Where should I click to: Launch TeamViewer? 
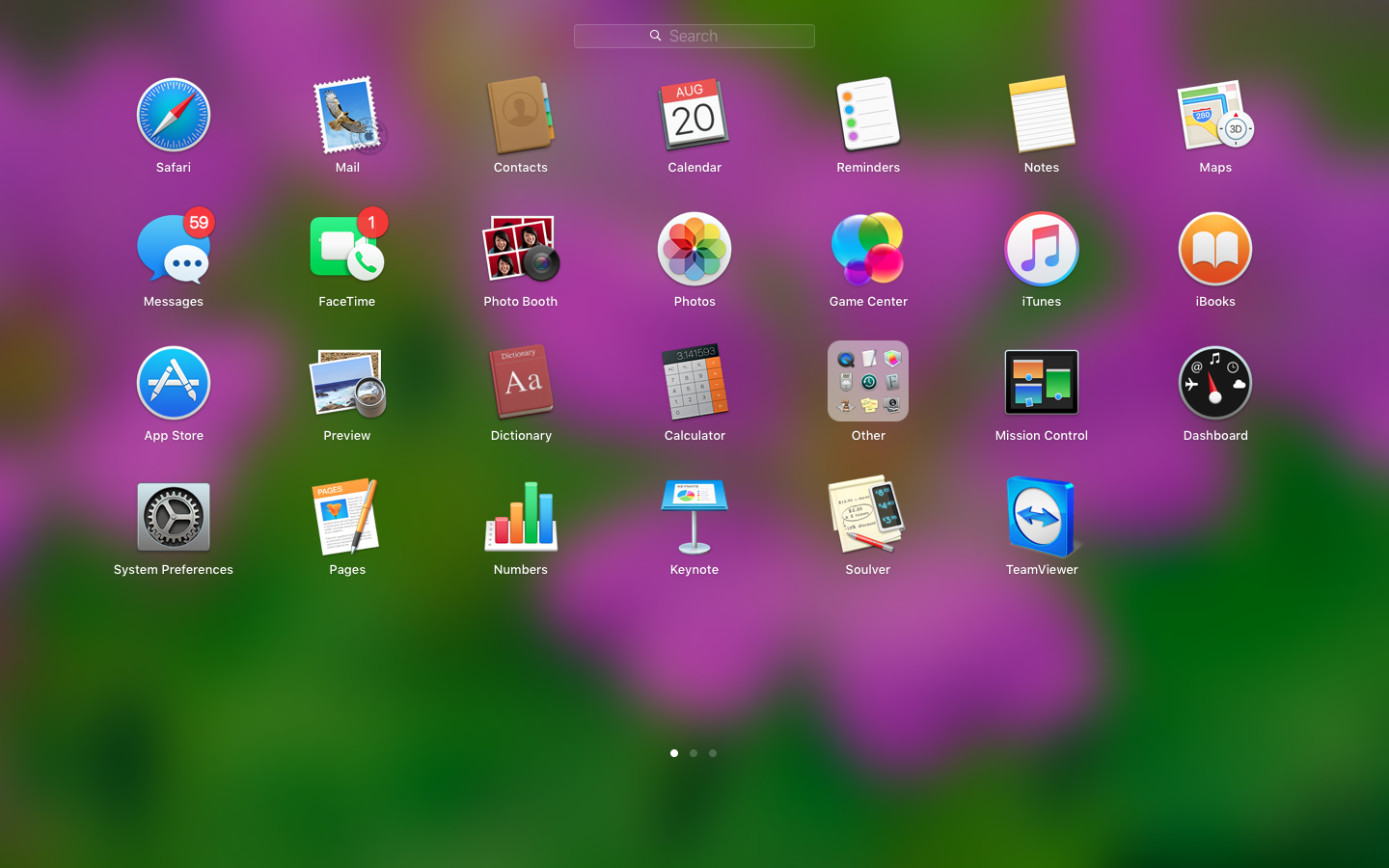1042,517
